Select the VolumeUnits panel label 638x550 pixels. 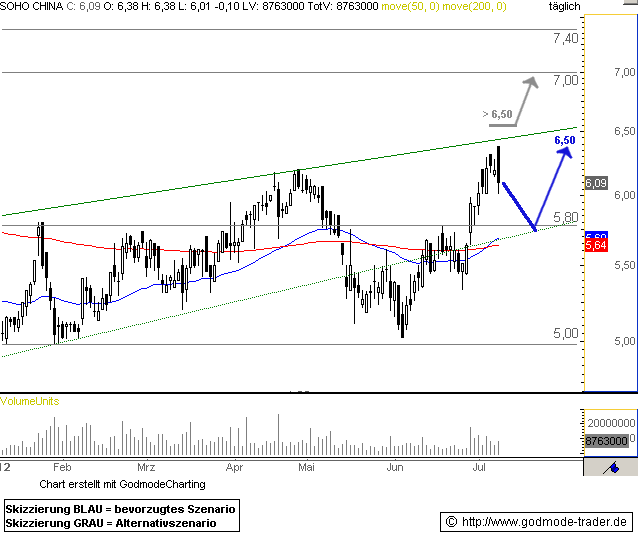point(30,401)
